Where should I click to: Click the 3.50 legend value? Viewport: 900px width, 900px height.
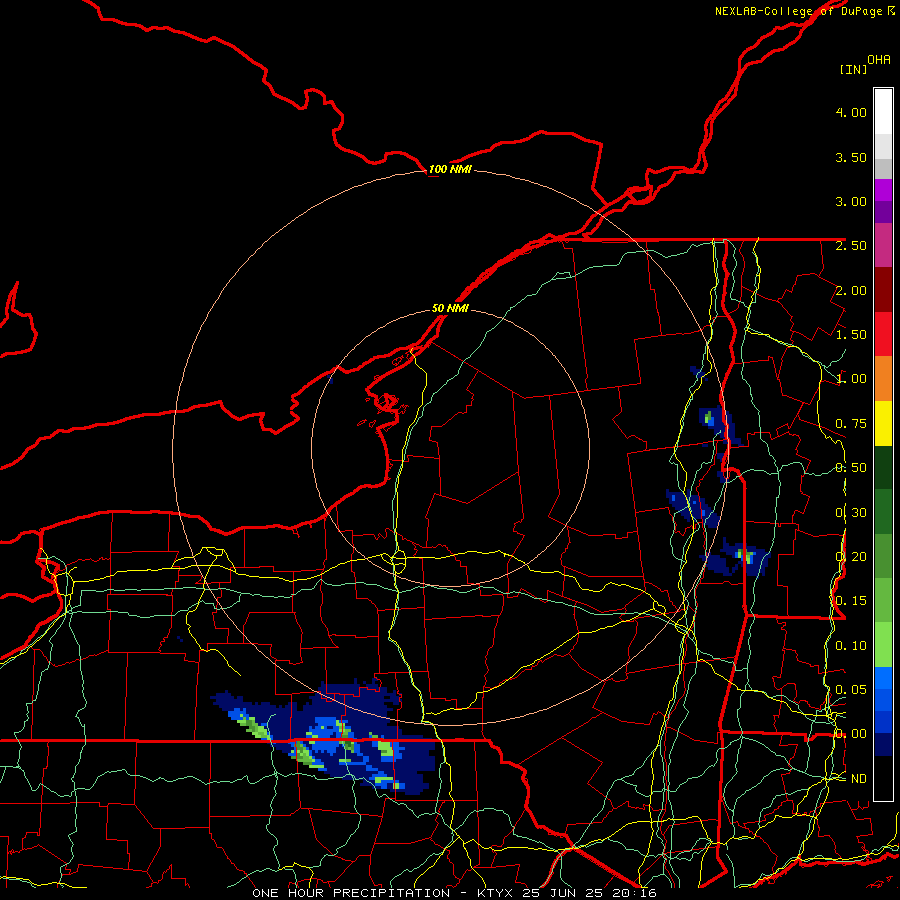tap(851, 157)
